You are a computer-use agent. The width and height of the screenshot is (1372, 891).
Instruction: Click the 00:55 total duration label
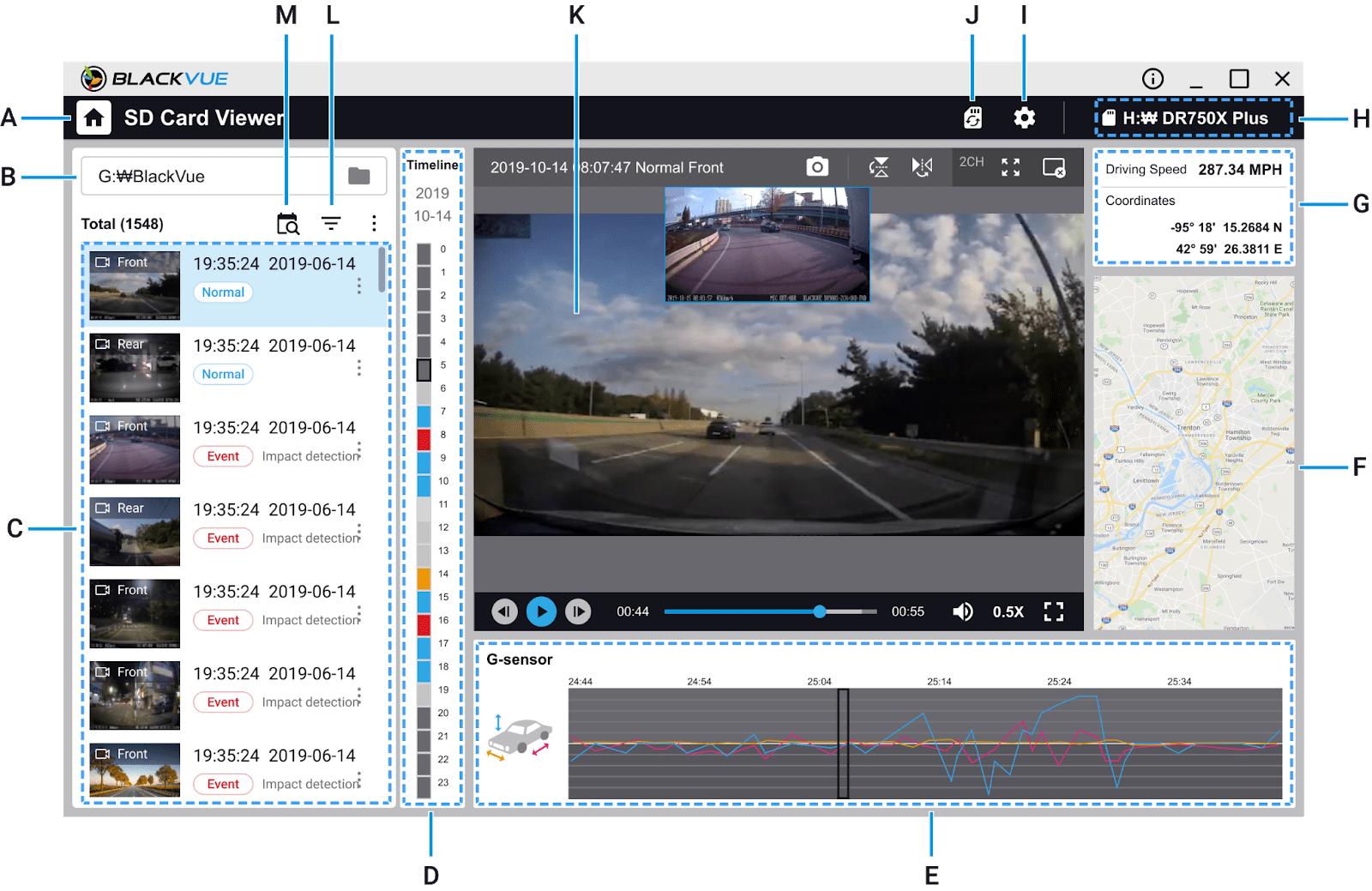point(908,611)
